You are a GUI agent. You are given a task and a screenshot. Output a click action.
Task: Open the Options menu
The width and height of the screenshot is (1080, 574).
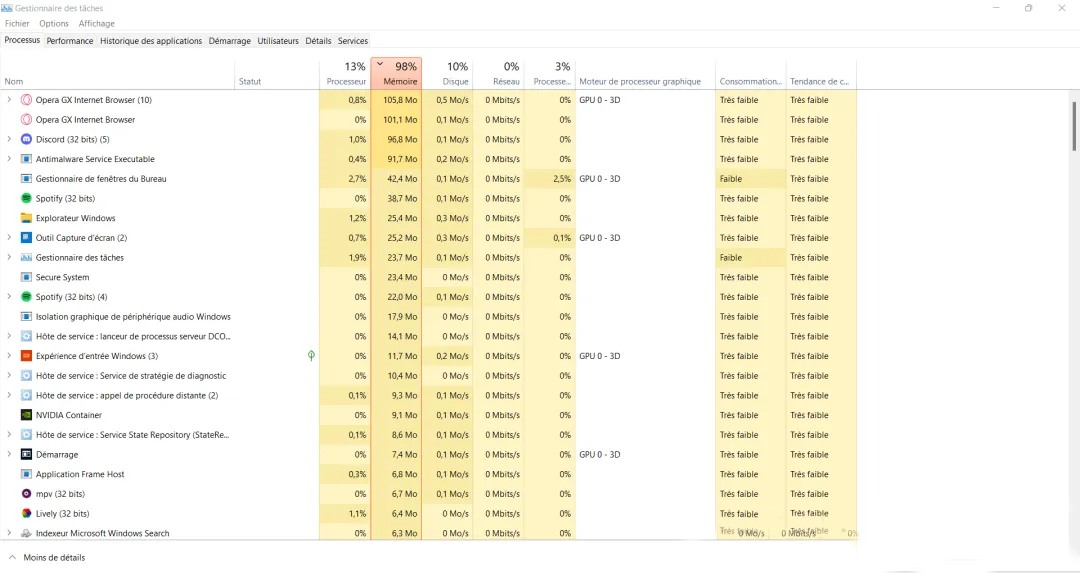(x=54, y=23)
